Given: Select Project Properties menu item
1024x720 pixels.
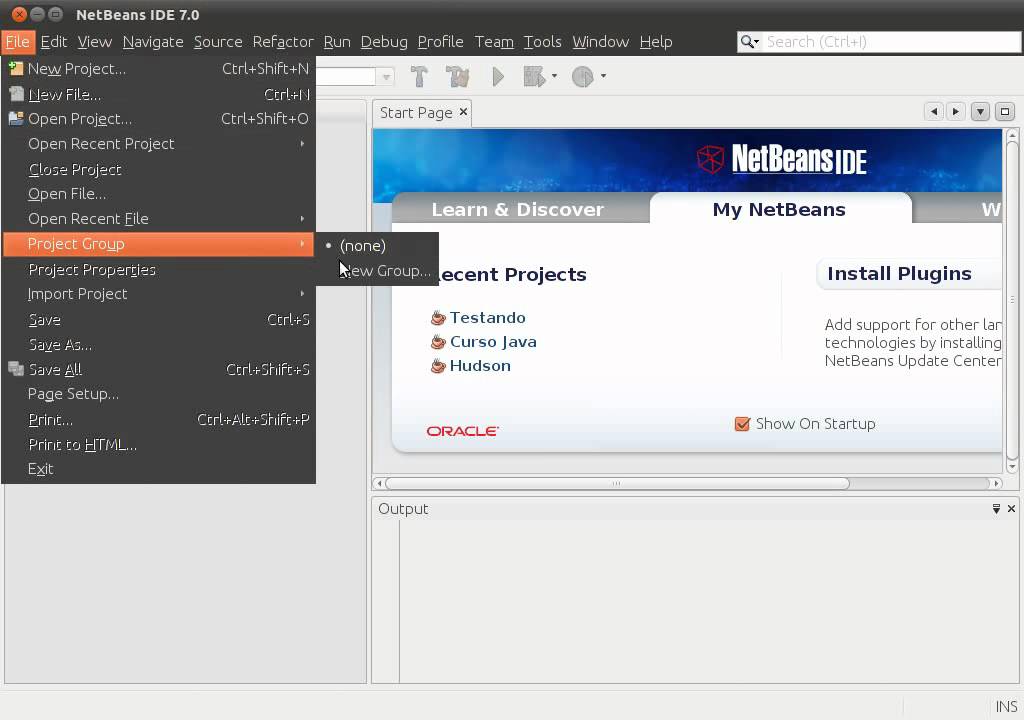Looking at the screenshot, I should 159,269.
